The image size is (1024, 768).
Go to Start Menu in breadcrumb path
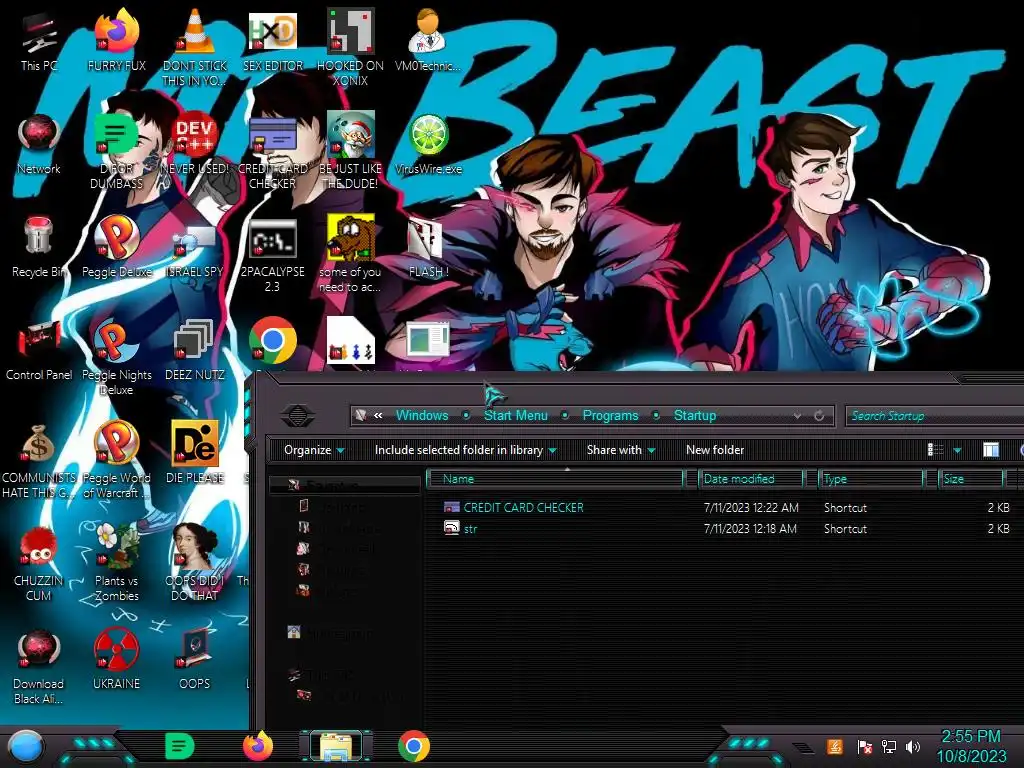[515, 415]
